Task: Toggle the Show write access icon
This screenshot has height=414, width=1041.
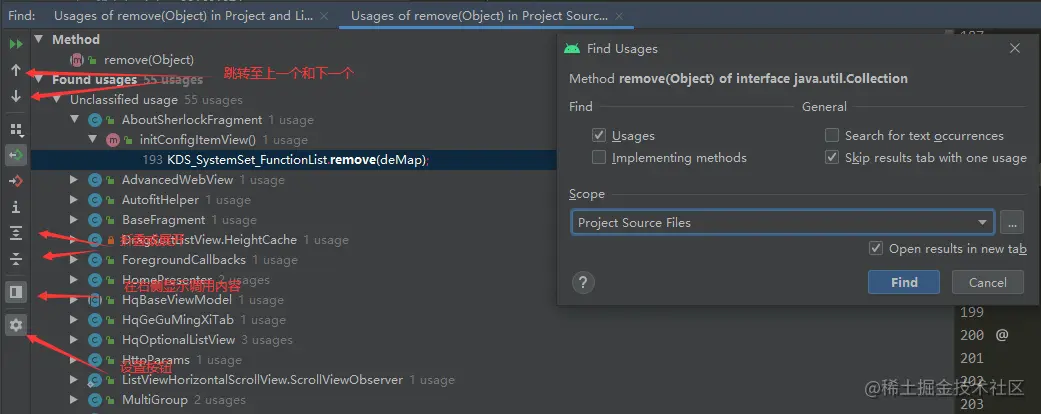Action: [16, 180]
